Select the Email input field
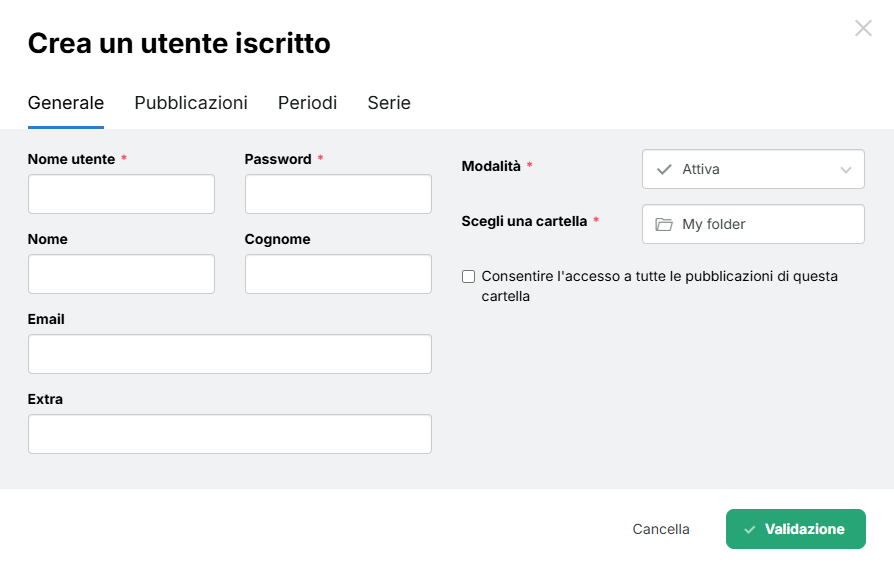894x571 pixels. point(230,354)
